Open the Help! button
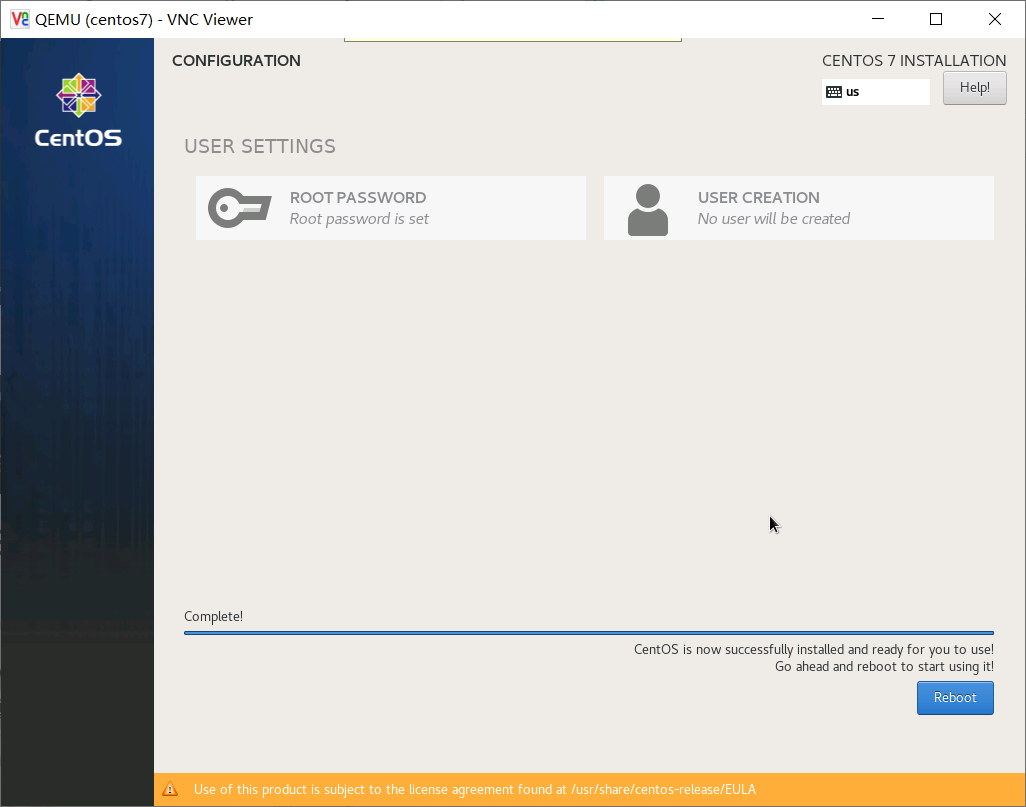 click(974, 88)
